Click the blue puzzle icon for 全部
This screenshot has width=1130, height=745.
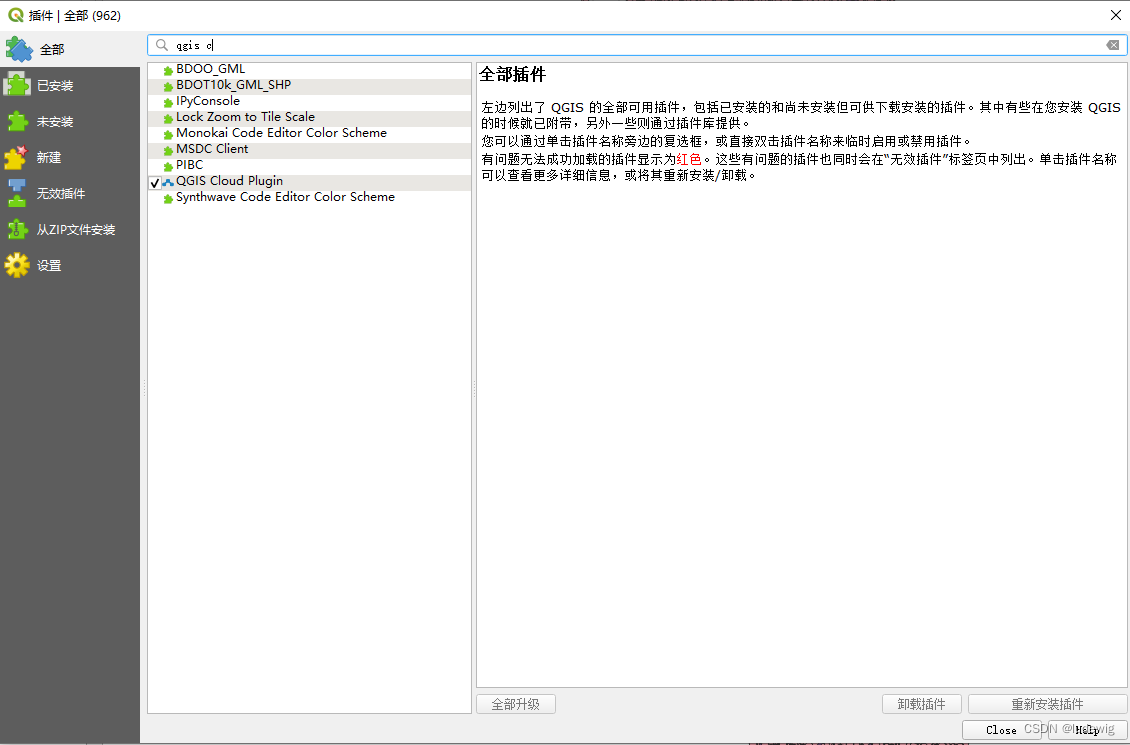tap(19, 49)
